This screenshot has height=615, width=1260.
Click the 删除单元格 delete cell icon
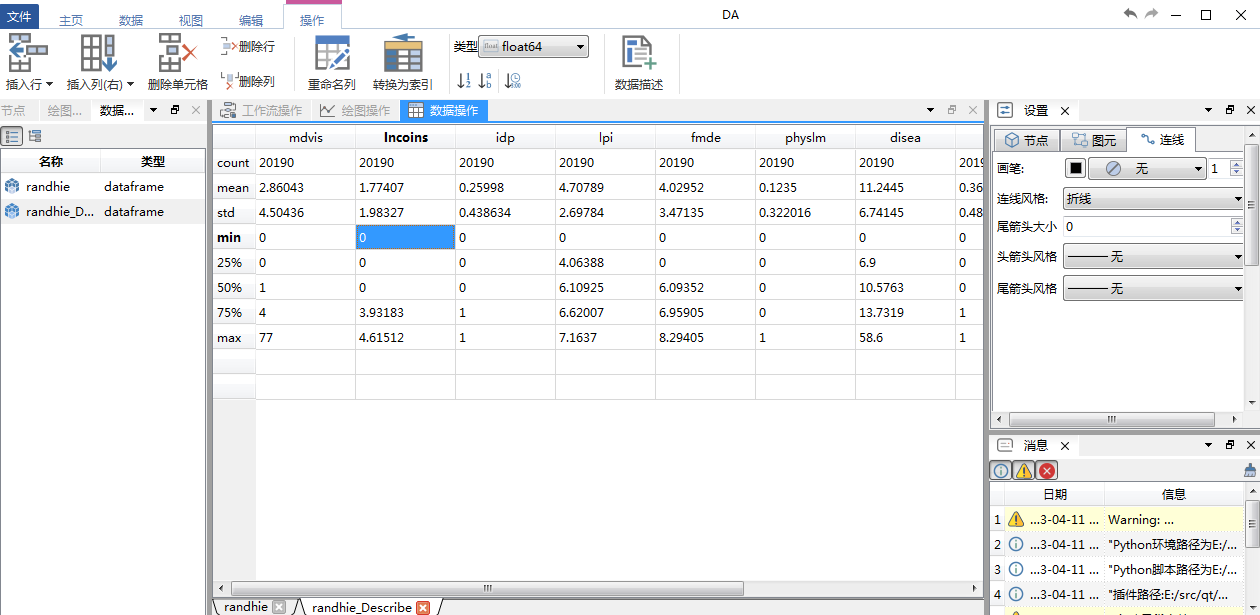177,53
